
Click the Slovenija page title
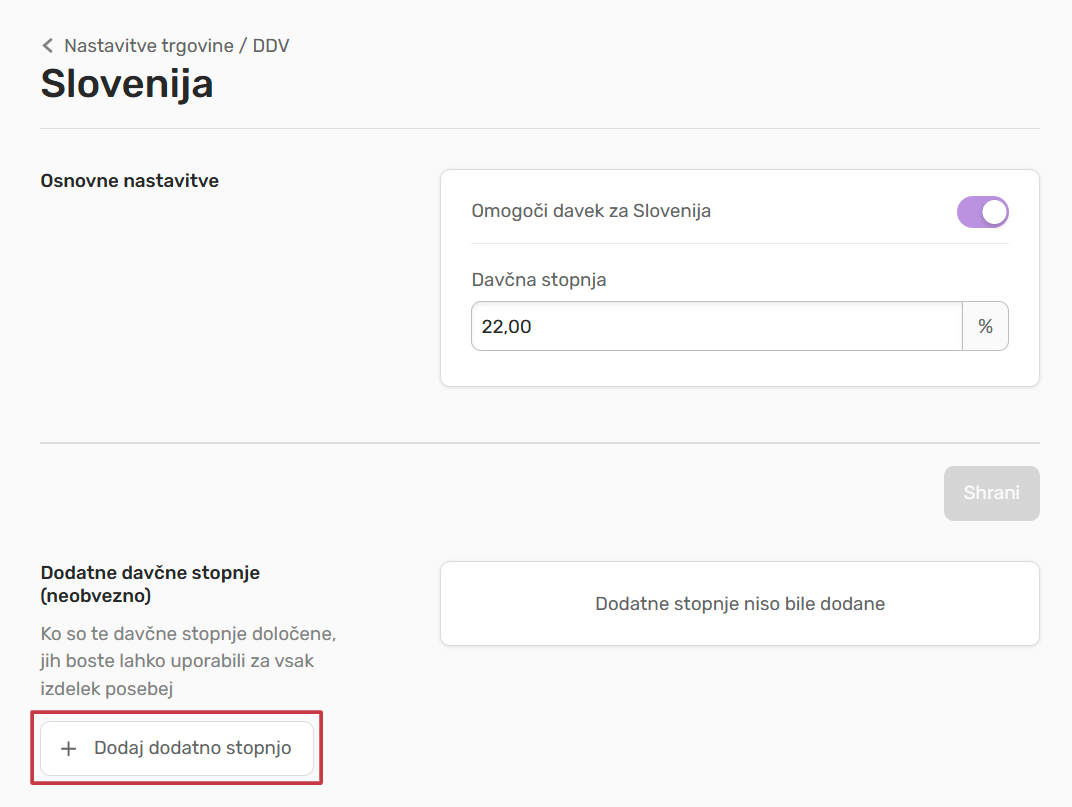pyautogui.click(x=127, y=84)
